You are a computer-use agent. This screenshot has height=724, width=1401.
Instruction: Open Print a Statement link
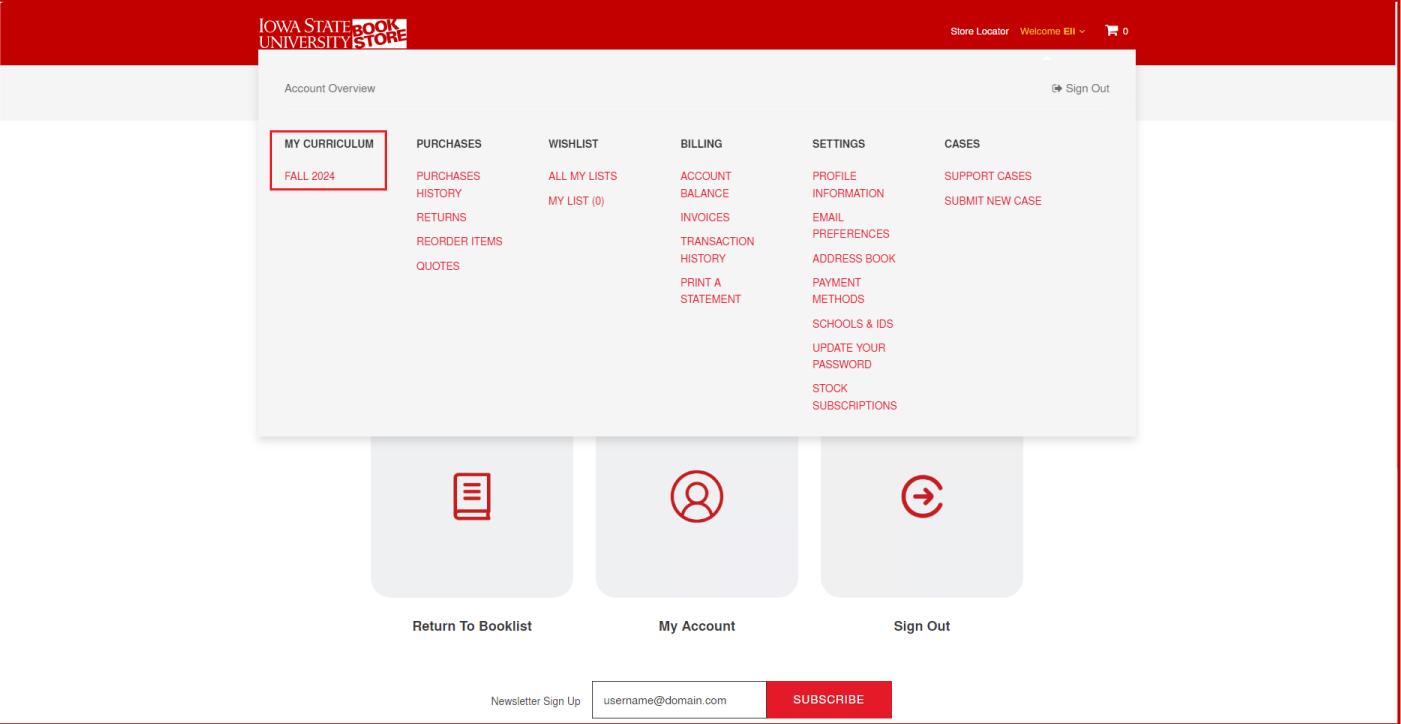click(x=710, y=290)
